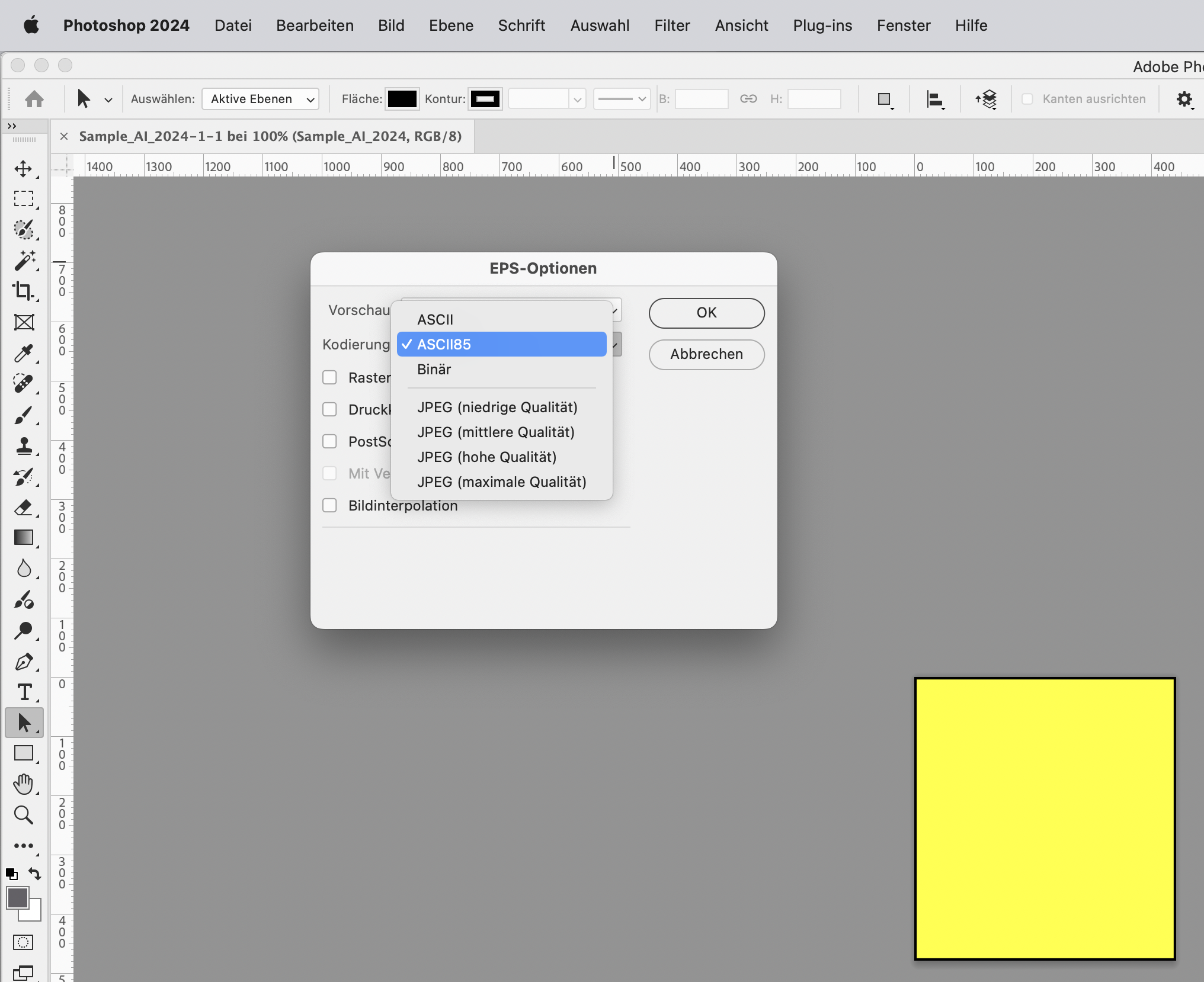
Task: Choose the Clone Stamp tool
Action: click(x=24, y=446)
